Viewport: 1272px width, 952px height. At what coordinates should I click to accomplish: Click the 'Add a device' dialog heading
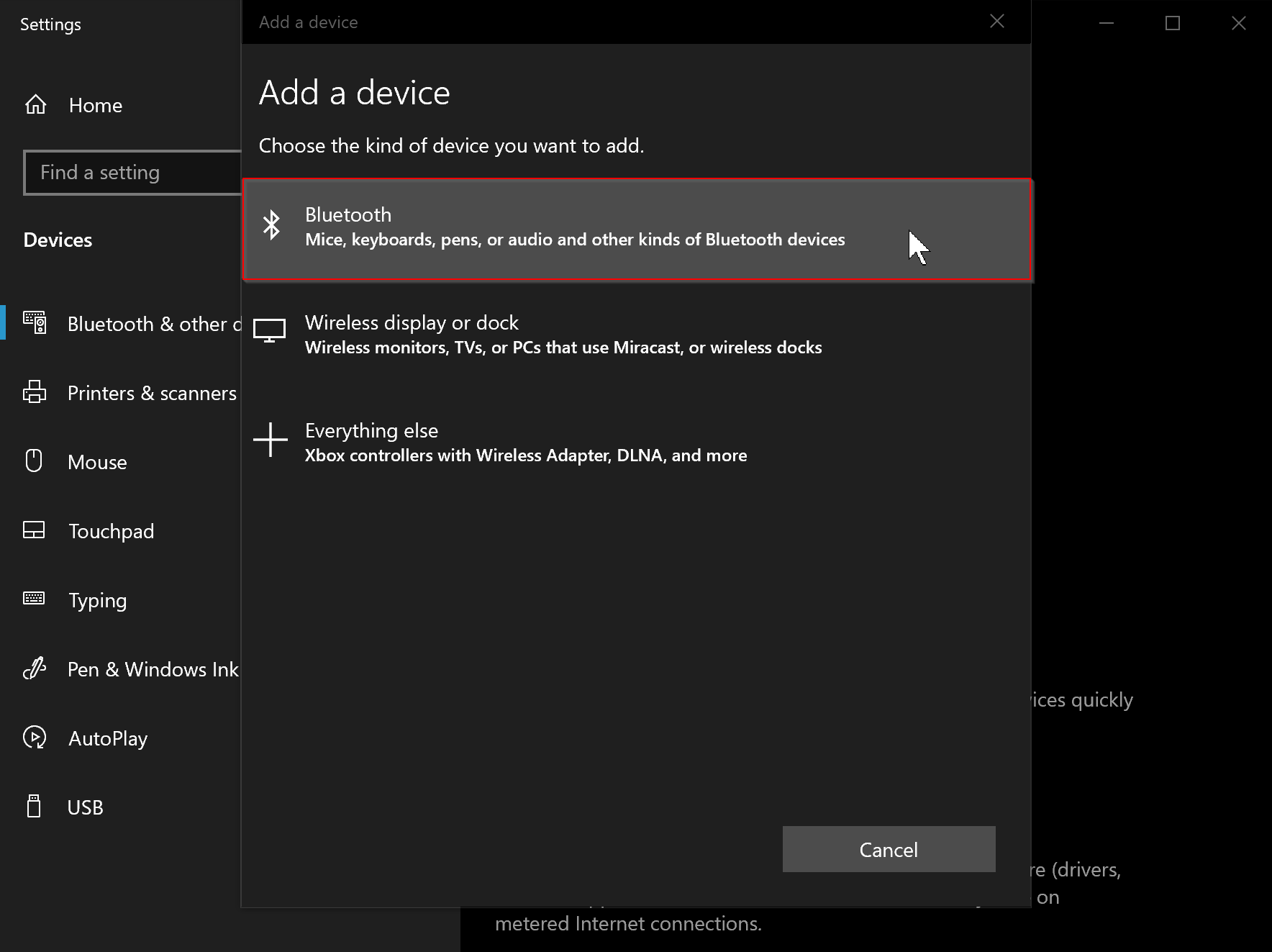[x=354, y=93]
